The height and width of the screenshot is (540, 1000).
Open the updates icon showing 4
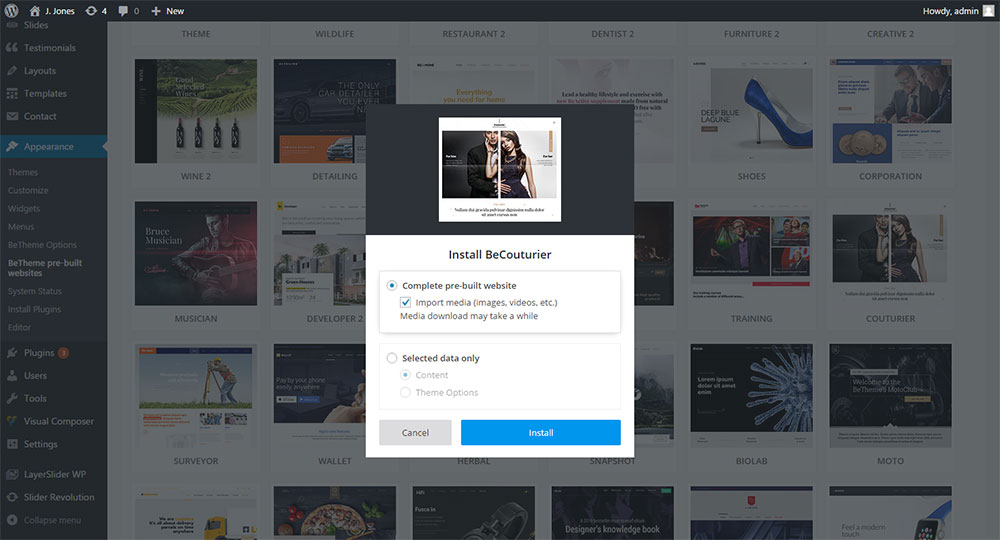92,10
